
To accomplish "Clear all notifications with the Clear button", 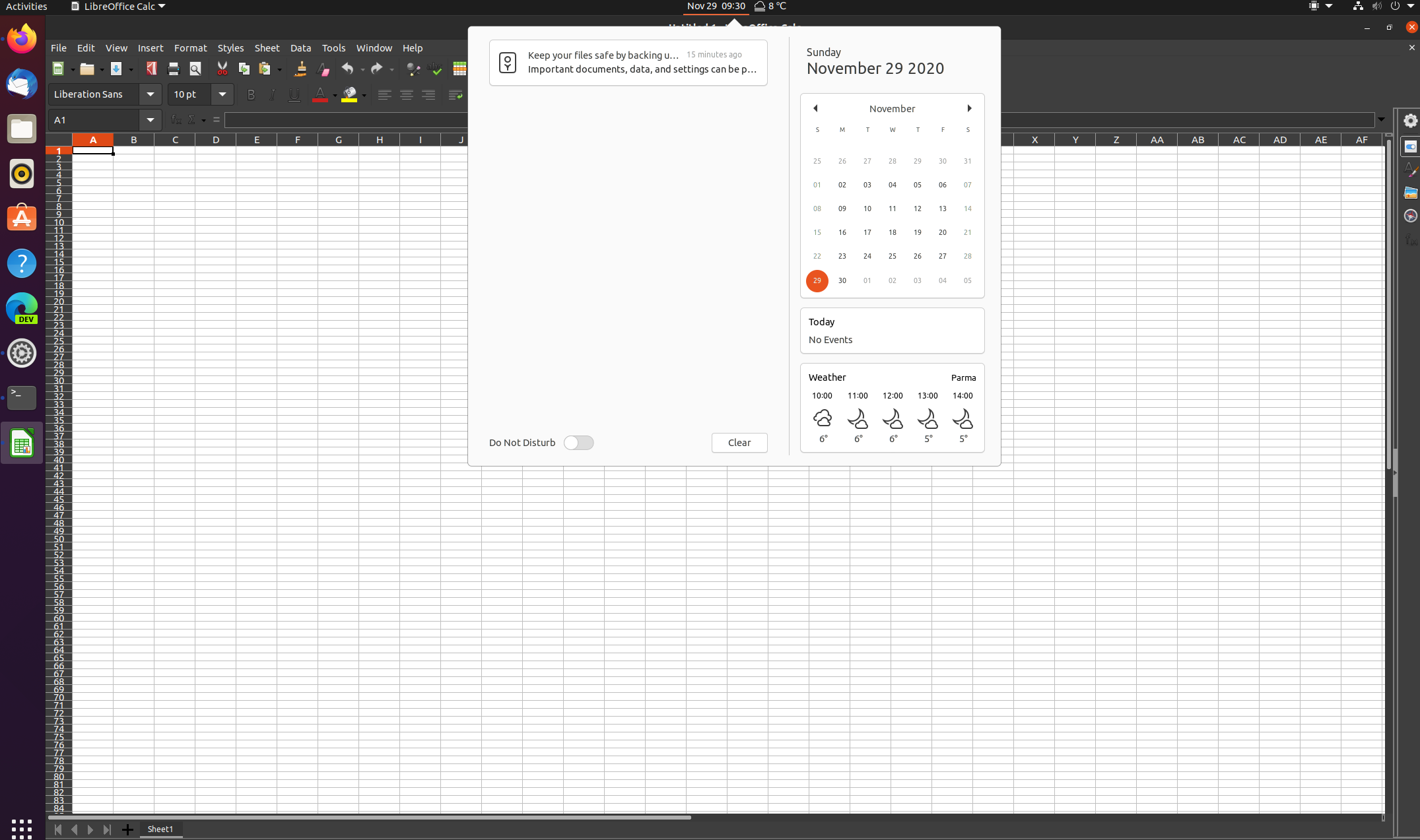I will (739, 442).
